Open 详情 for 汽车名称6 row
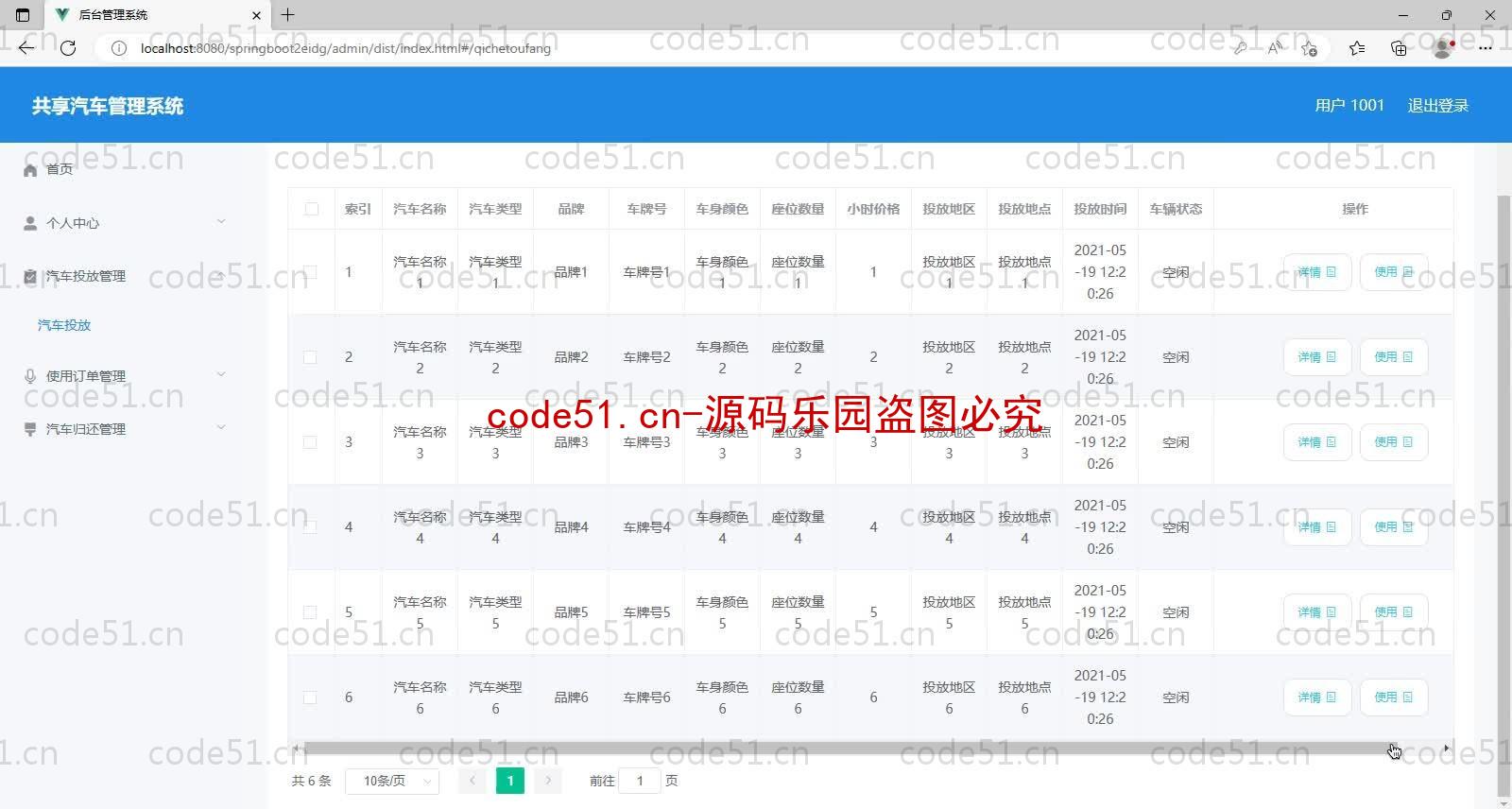This screenshot has height=809, width=1512. coord(1317,697)
